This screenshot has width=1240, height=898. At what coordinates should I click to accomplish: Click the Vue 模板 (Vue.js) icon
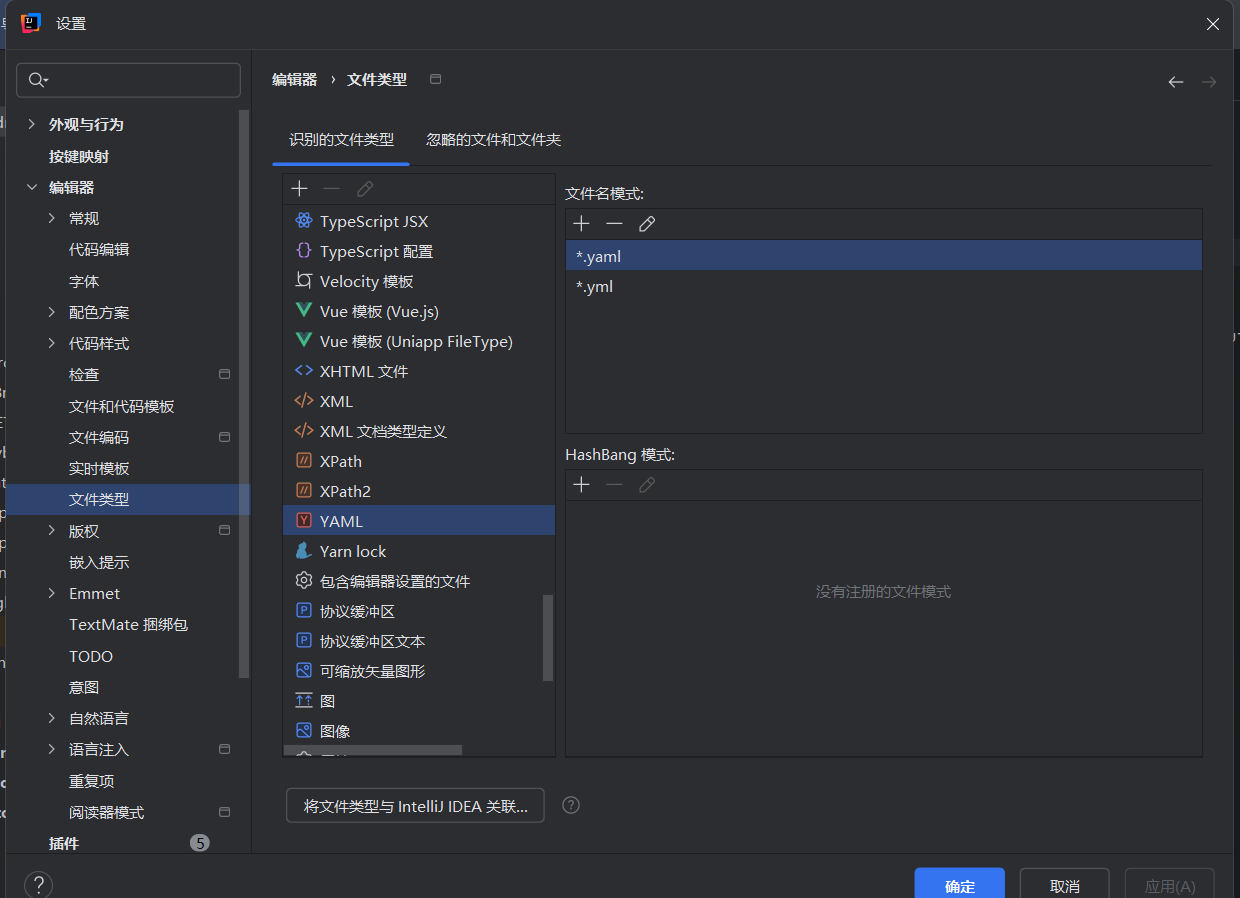click(x=304, y=311)
